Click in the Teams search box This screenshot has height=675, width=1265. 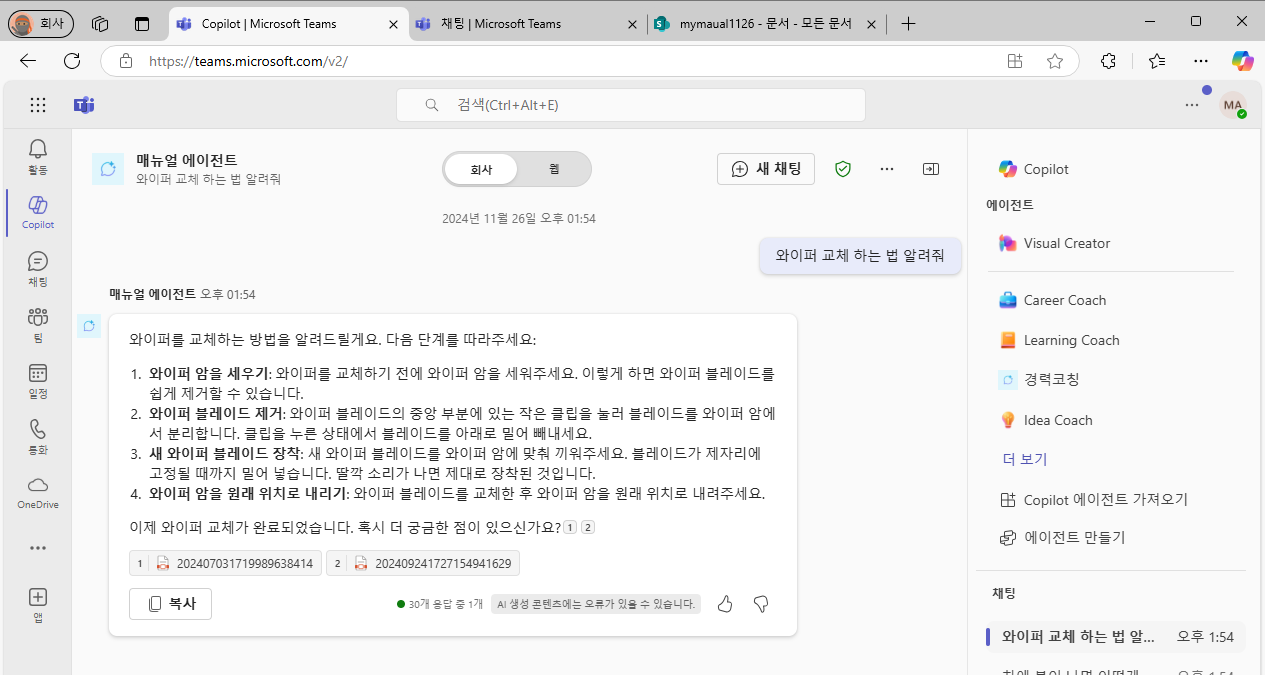point(631,105)
